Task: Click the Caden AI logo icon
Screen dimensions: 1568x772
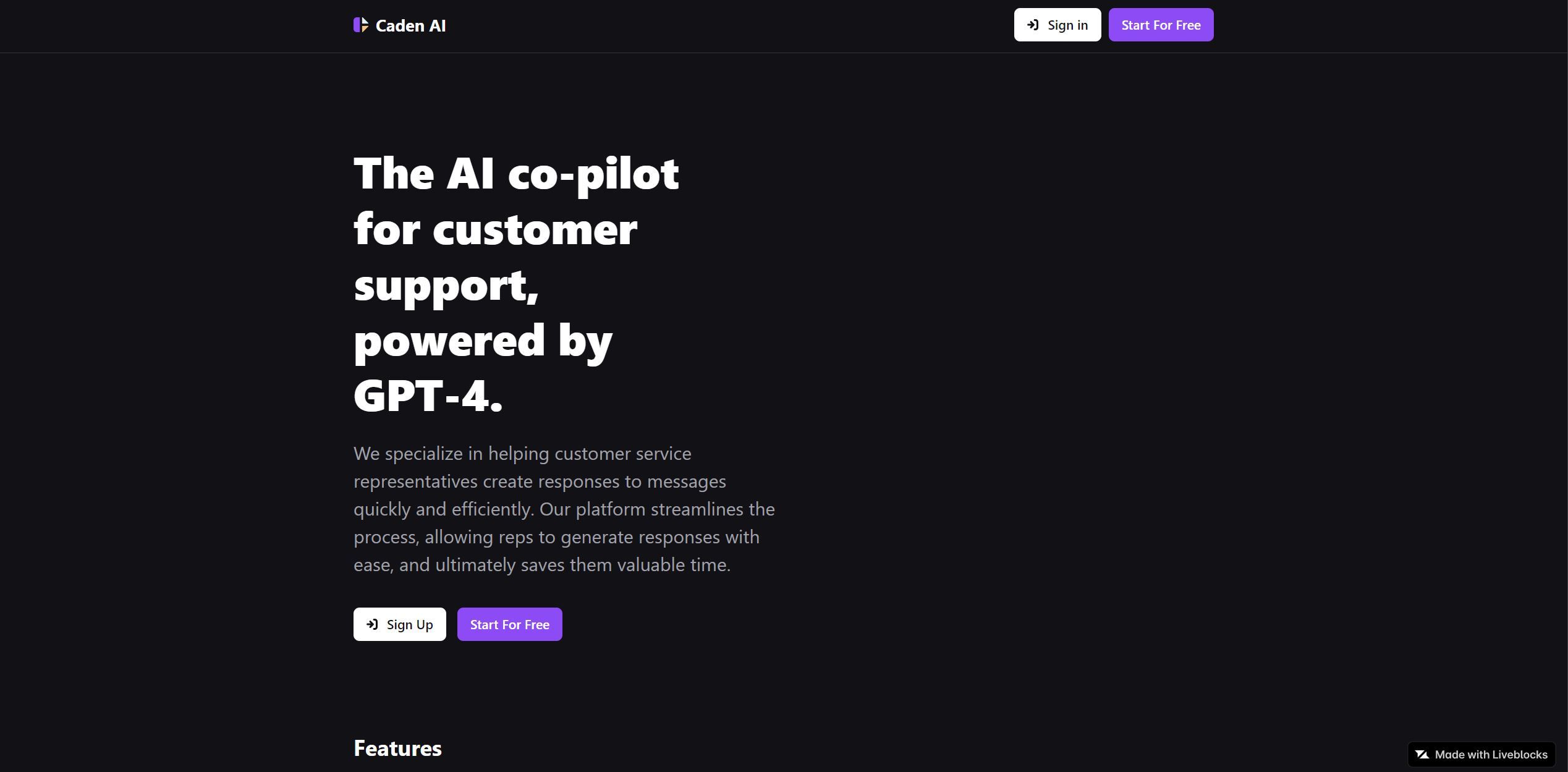Action: [x=361, y=25]
